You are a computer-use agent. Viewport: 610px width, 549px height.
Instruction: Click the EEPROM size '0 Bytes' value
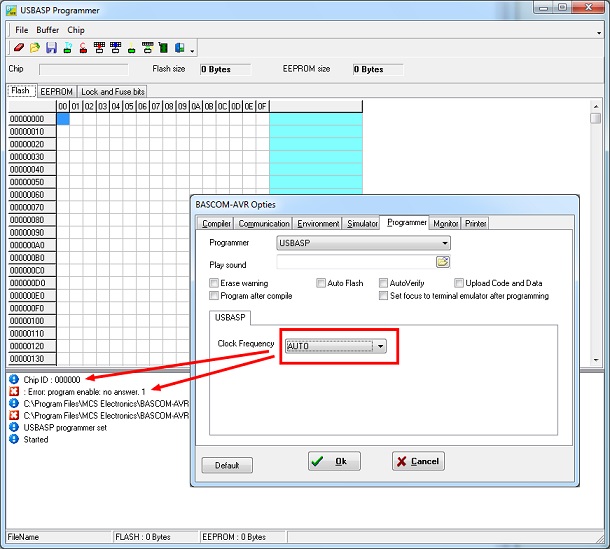pyautogui.click(x=378, y=70)
